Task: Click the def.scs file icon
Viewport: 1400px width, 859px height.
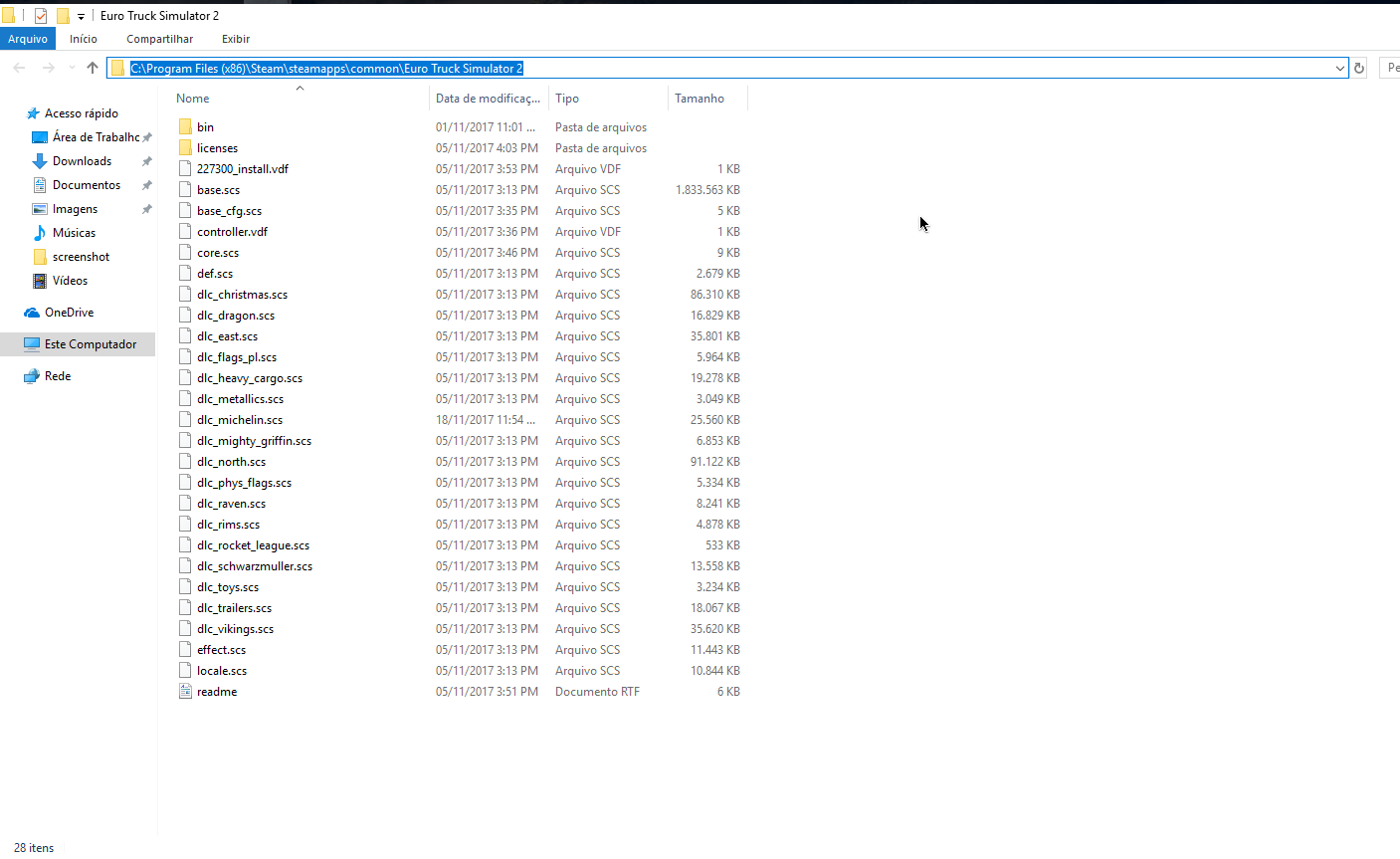Action: click(x=185, y=273)
